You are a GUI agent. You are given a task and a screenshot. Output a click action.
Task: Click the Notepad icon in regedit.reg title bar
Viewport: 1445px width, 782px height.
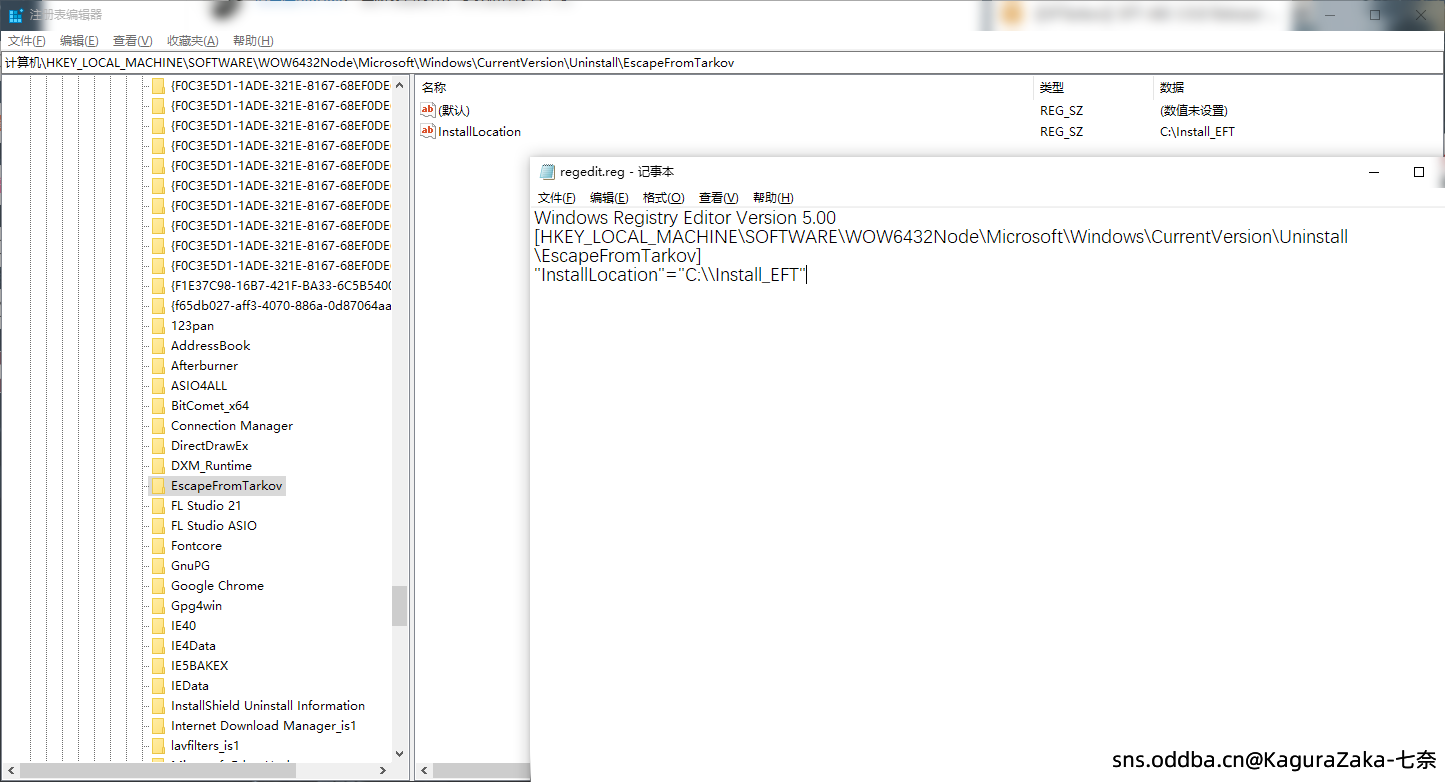547,172
